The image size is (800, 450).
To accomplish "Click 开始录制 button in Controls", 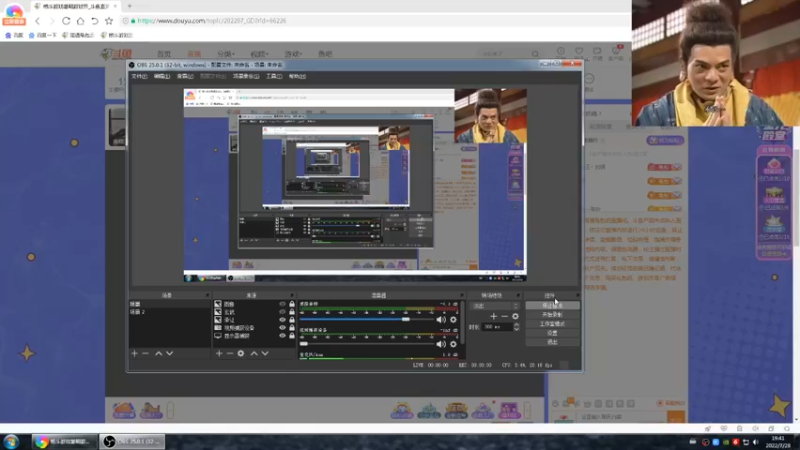I will (x=553, y=315).
